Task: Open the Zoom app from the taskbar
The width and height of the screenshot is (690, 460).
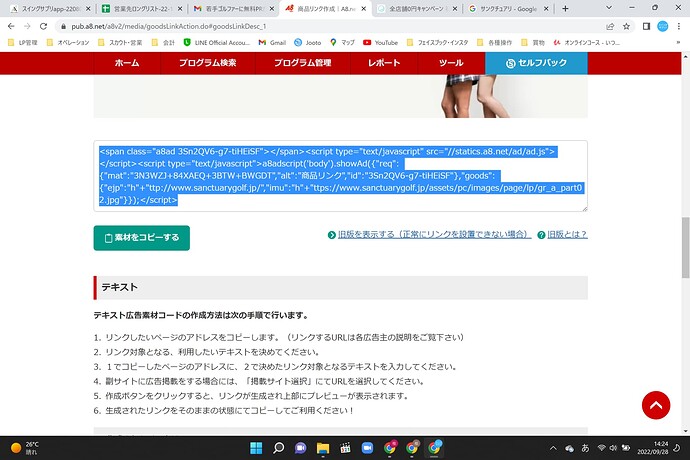Action: [x=367, y=448]
